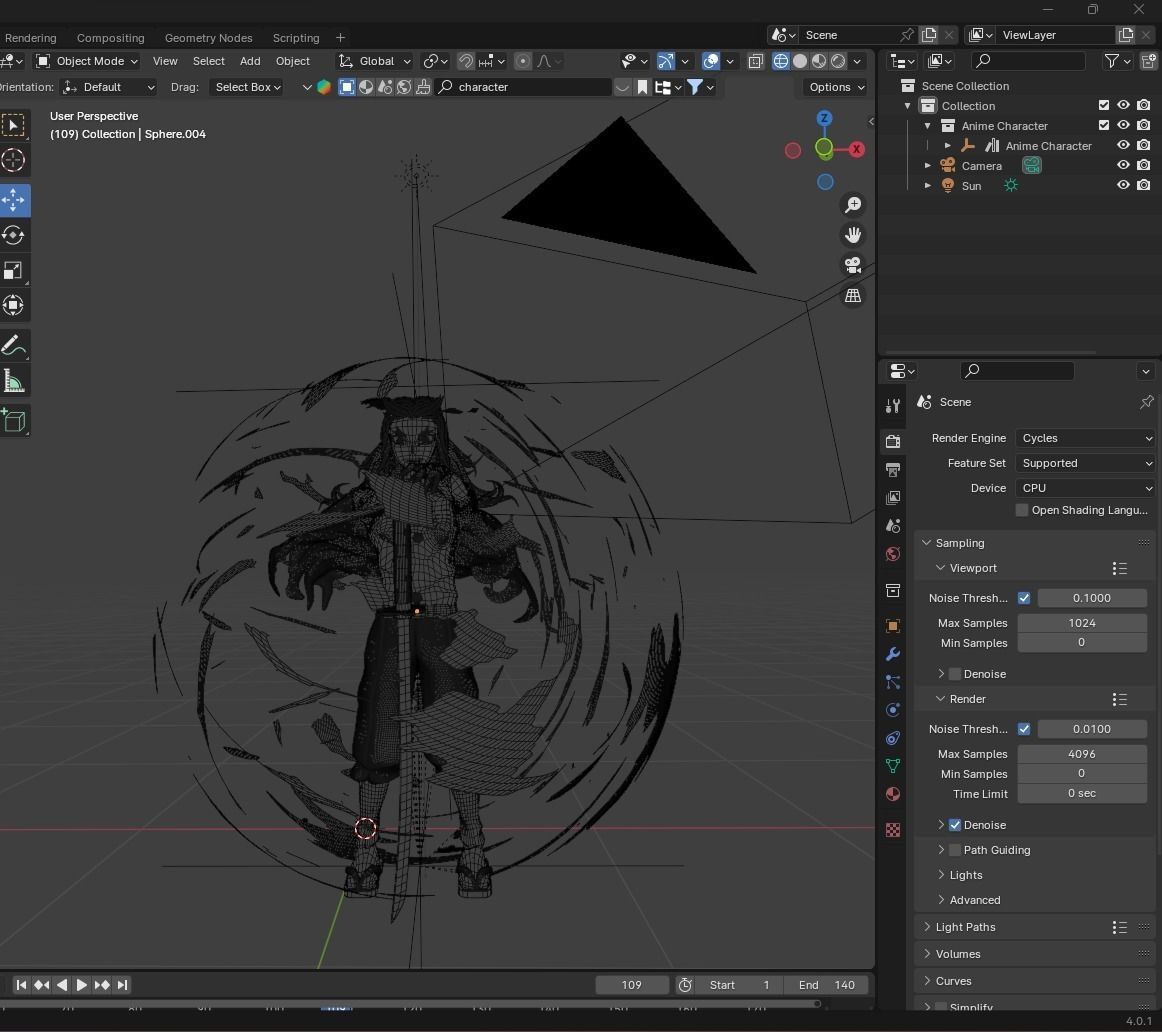Open the Object Data properties tab
This screenshot has width=1162, height=1032.
tap(893, 766)
